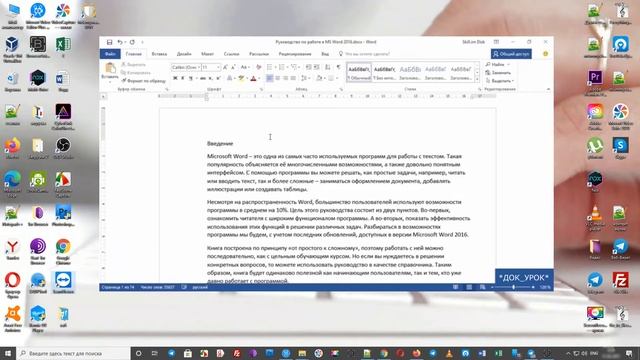Switch to Рецензирование ribbon tab
Image resolution: width=640 pixels, height=360 pixels.
pos(295,54)
